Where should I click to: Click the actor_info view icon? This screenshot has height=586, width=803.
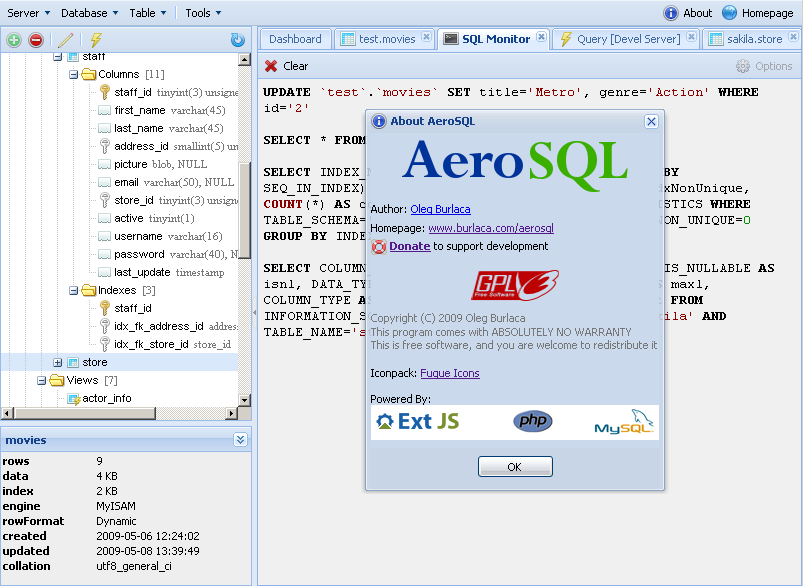74,399
